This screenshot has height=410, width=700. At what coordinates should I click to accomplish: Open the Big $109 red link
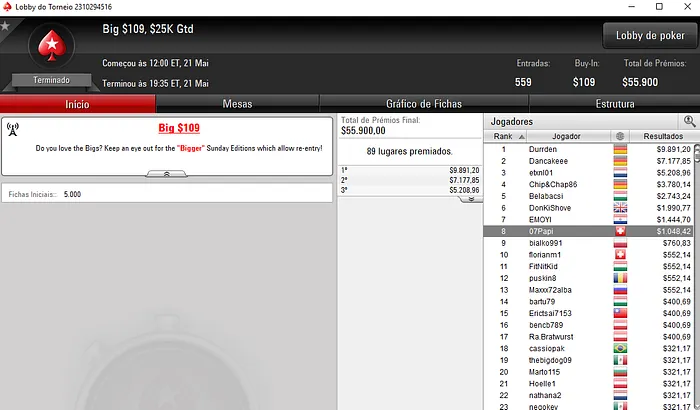[x=179, y=128]
